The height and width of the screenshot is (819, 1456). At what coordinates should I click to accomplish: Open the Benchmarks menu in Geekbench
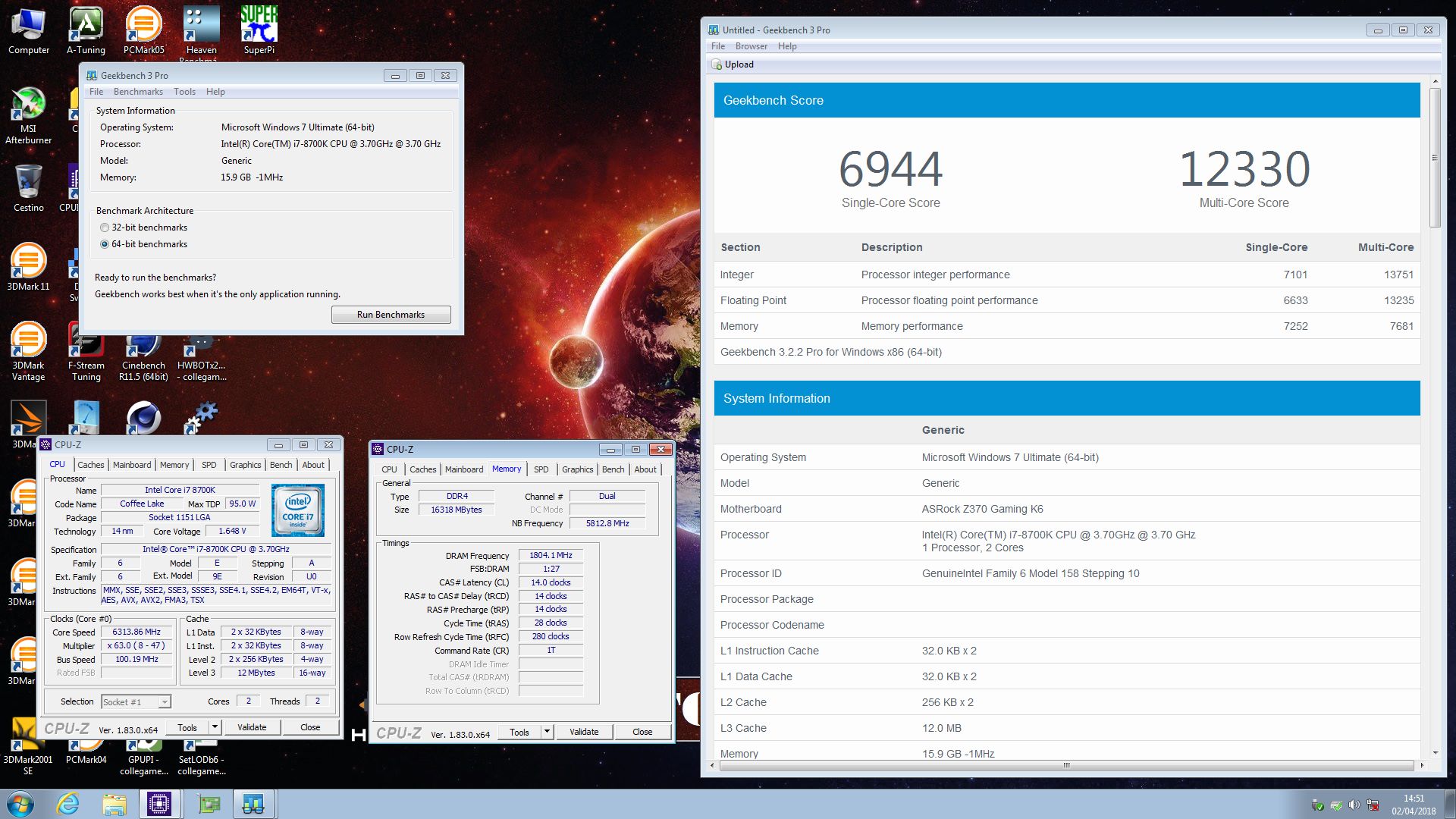point(138,92)
